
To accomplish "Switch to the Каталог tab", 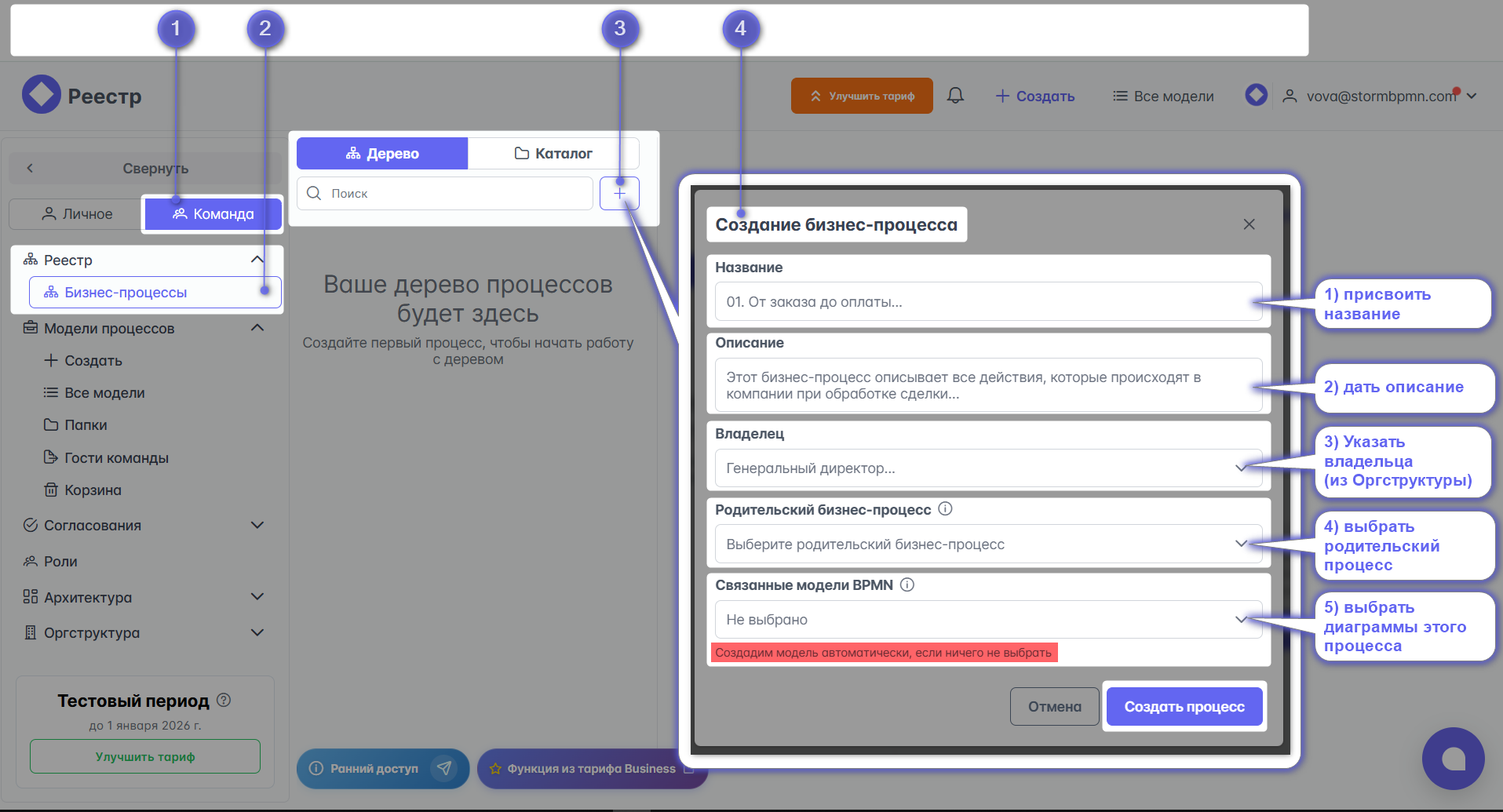I will [x=553, y=154].
